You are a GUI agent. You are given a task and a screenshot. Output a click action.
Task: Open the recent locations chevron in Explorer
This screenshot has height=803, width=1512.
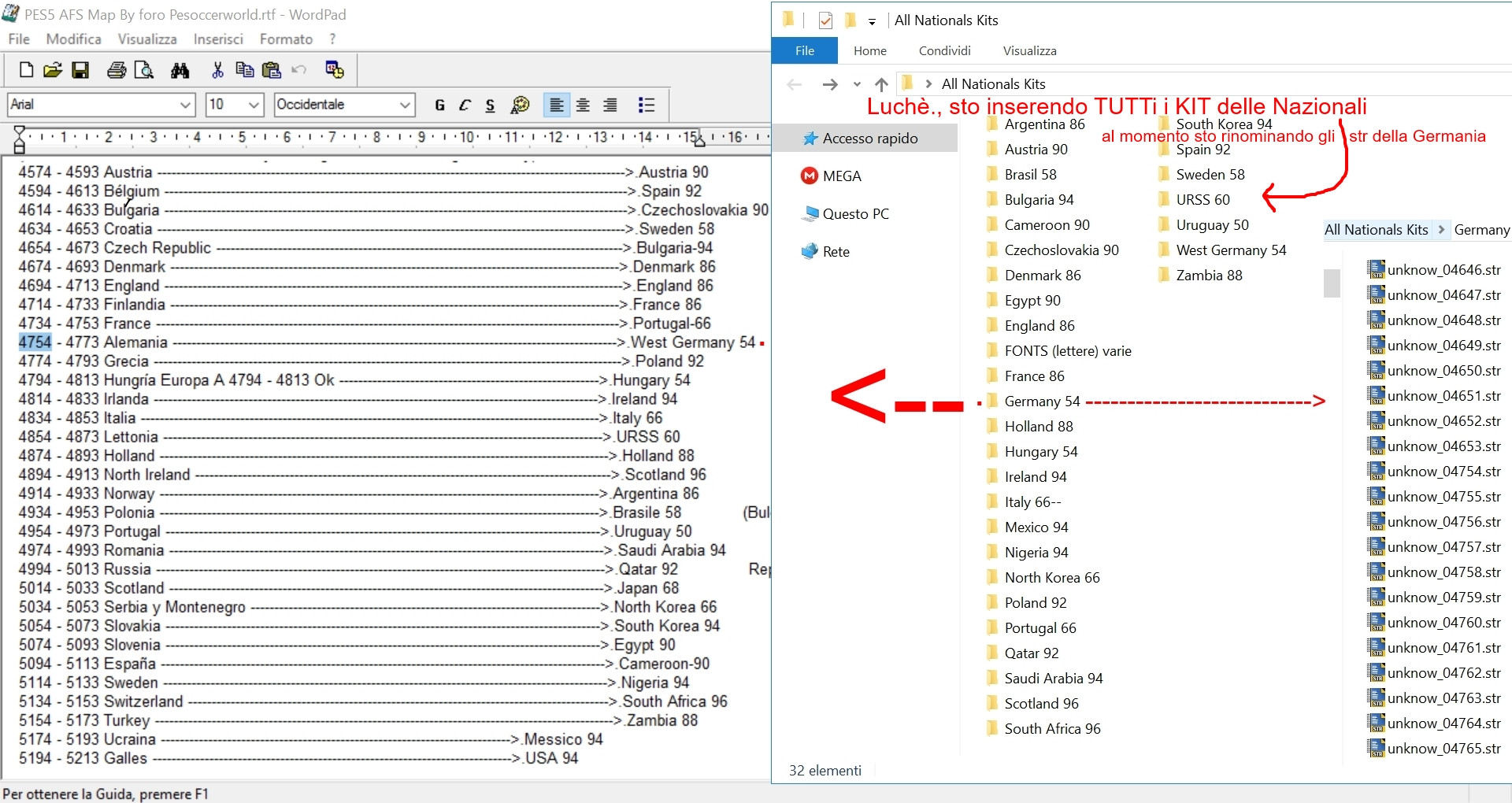[x=857, y=84]
